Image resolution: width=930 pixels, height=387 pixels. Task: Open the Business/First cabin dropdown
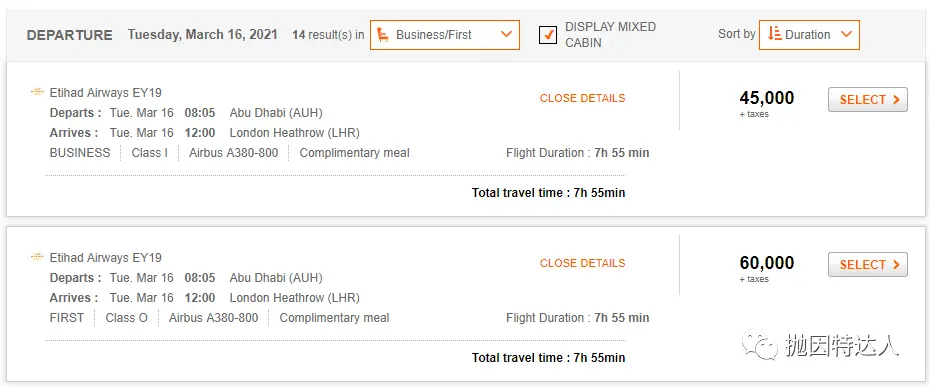pyautogui.click(x=445, y=34)
